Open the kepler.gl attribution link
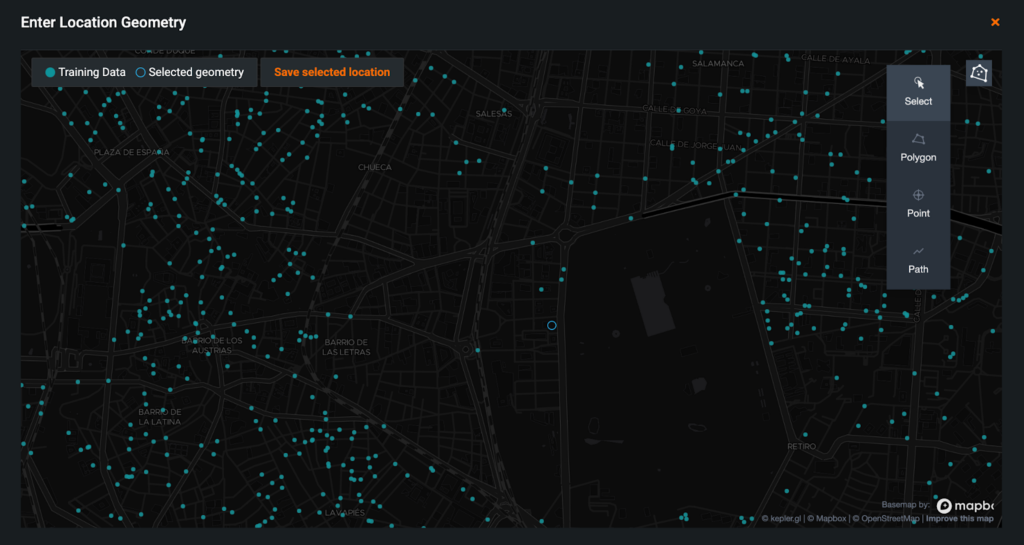Image resolution: width=1024 pixels, height=545 pixels. [x=786, y=519]
